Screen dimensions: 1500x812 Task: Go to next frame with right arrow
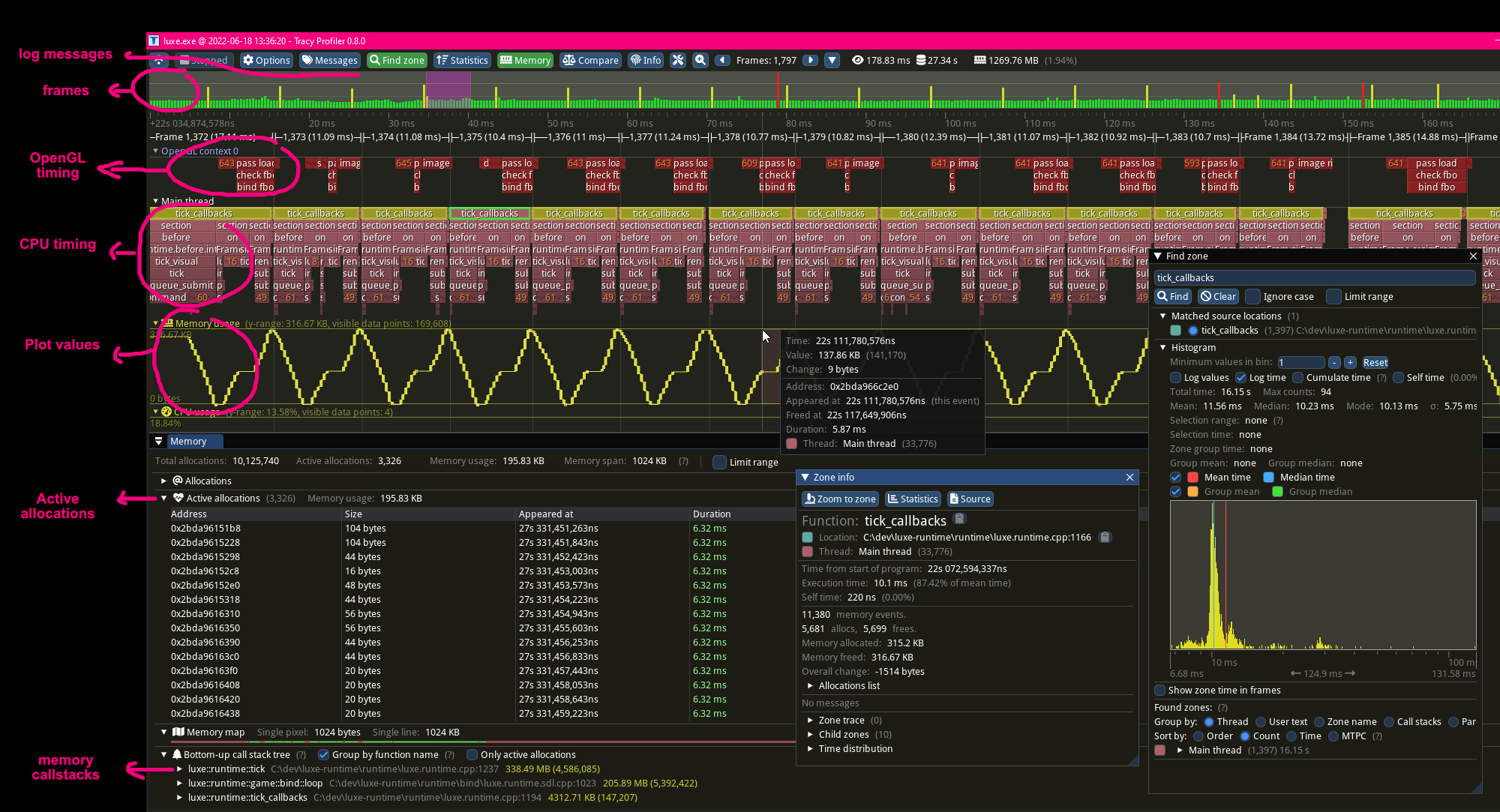[x=810, y=60]
